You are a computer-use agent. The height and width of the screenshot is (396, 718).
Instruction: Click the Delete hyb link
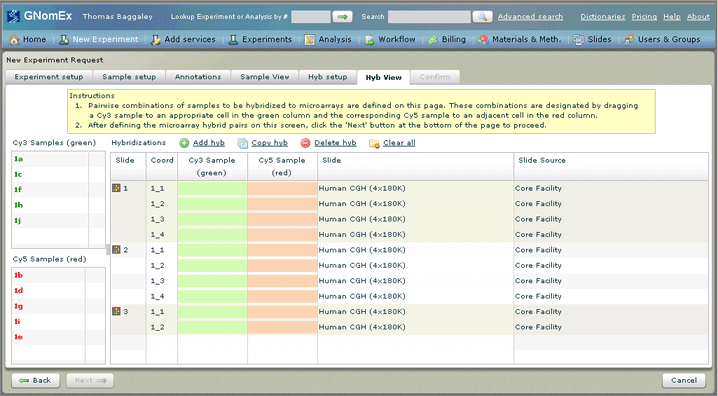335,143
